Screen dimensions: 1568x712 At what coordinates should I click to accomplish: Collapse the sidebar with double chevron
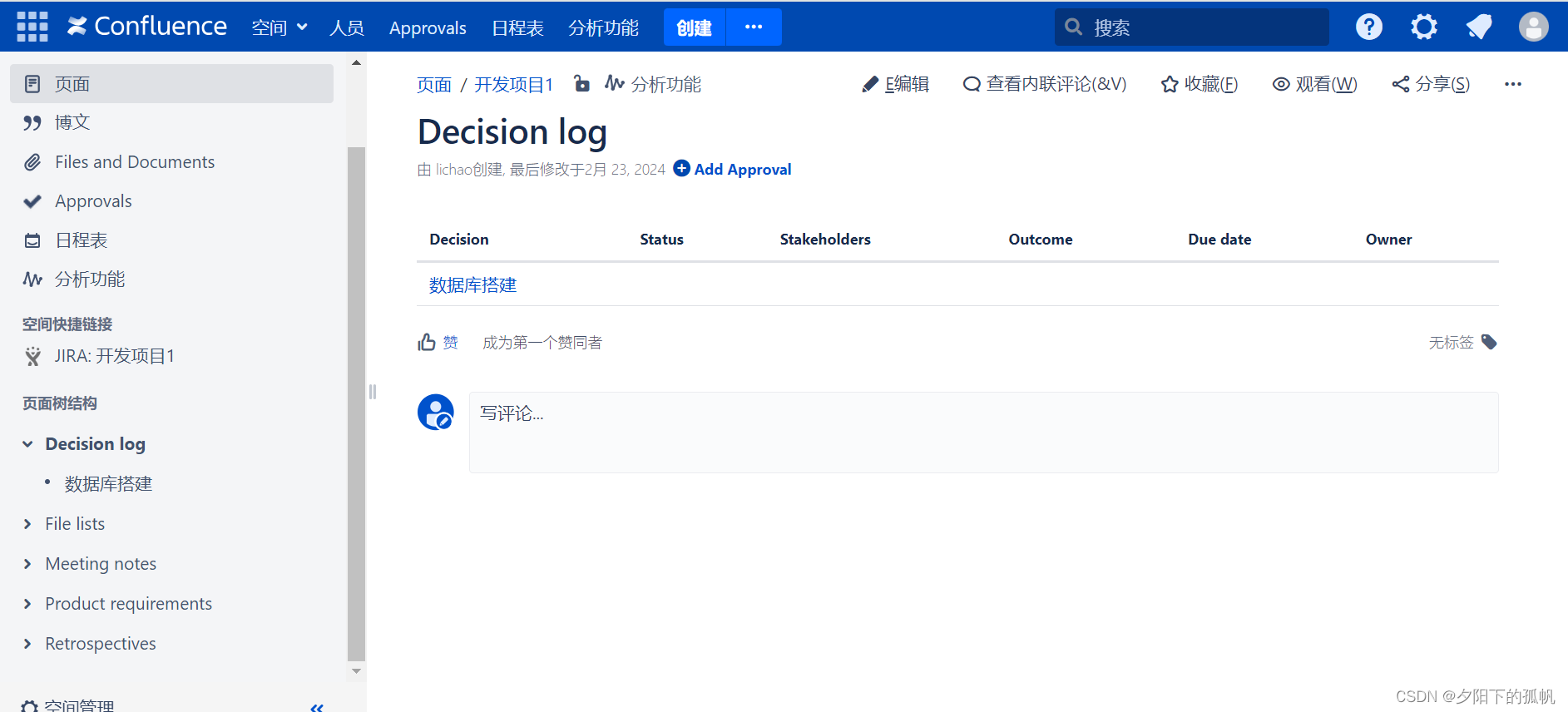pos(317,708)
